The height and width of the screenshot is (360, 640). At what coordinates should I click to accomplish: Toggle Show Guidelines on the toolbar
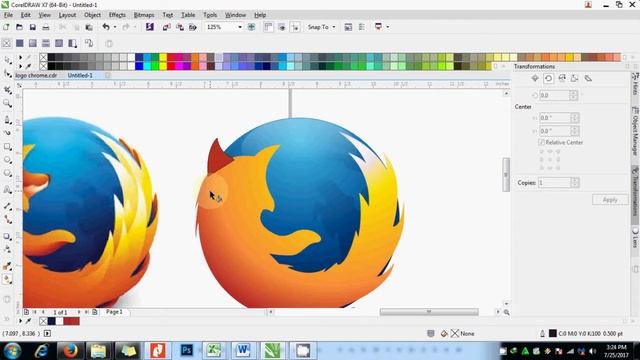click(x=295, y=27)
